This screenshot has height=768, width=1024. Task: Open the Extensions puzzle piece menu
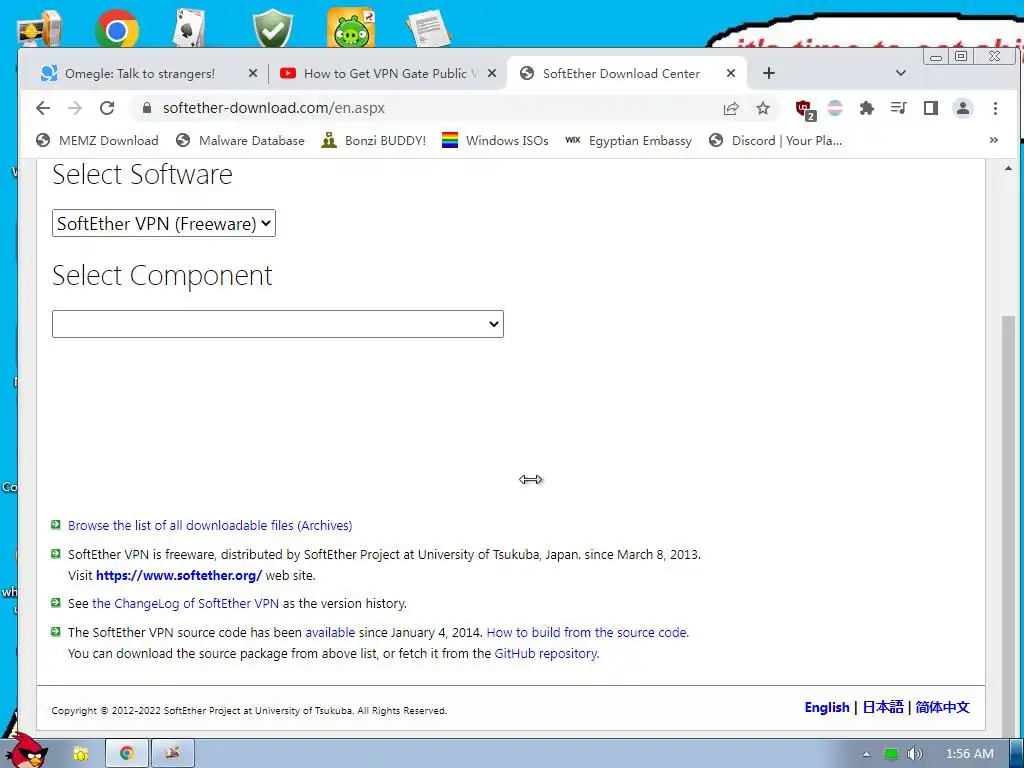pyautogui.click(x=867, y=108)
